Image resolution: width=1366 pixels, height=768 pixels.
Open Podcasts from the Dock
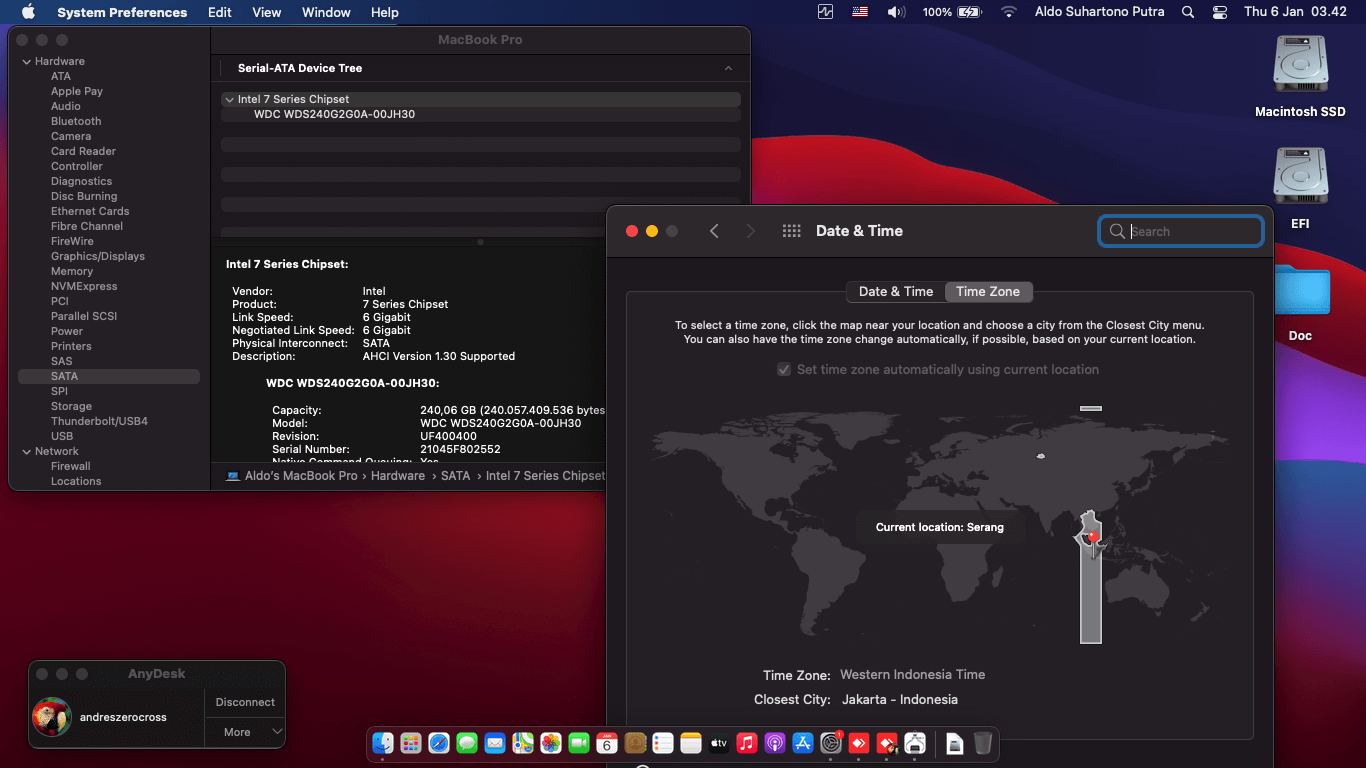[x=775, y=743]
